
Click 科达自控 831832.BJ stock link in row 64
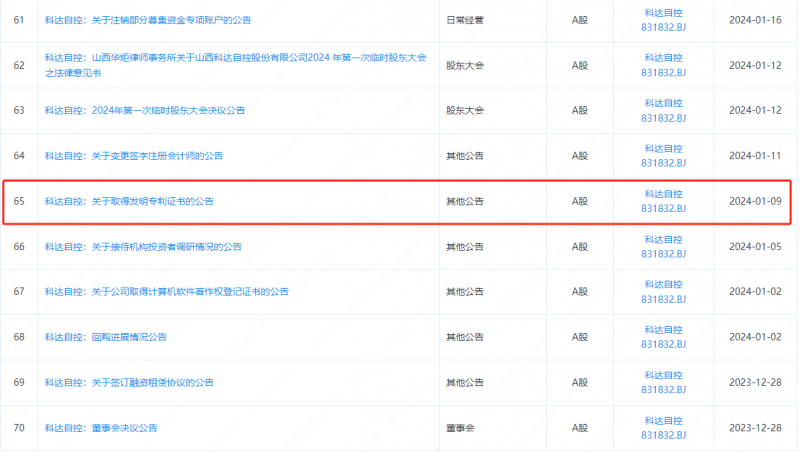tap(663, 156)
